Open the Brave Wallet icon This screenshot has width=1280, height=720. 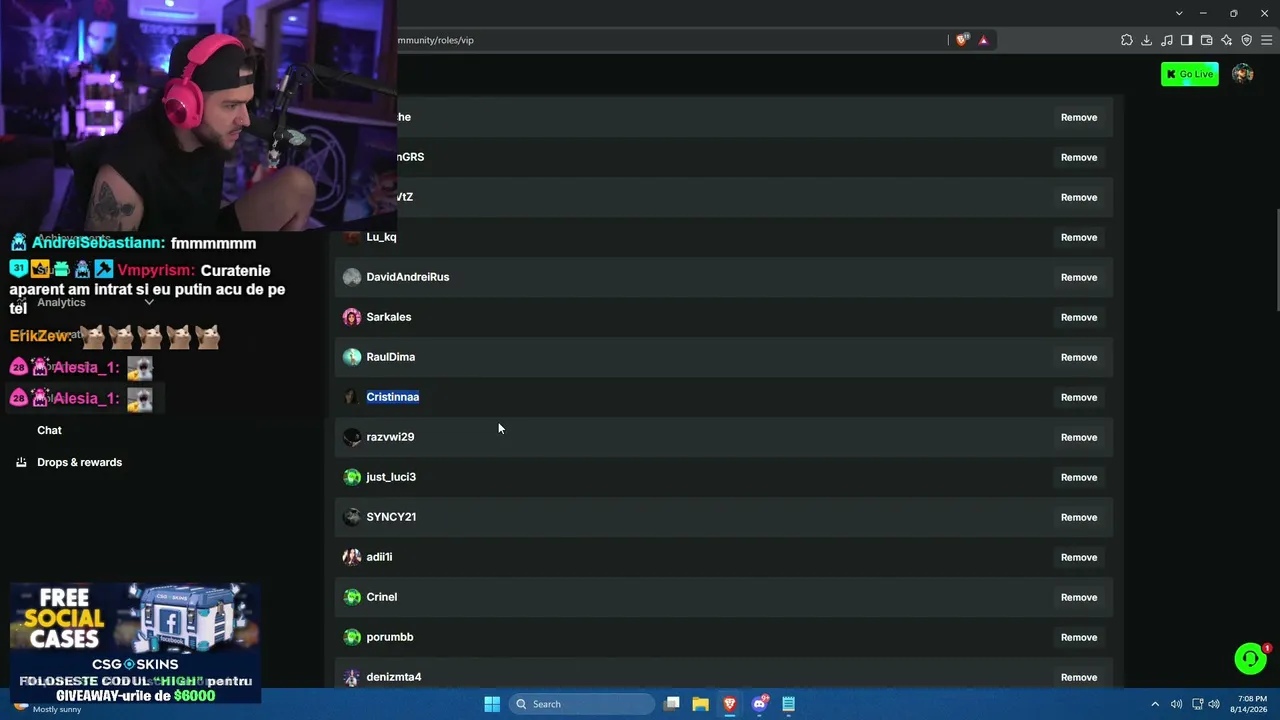(x=1207, y=40)
